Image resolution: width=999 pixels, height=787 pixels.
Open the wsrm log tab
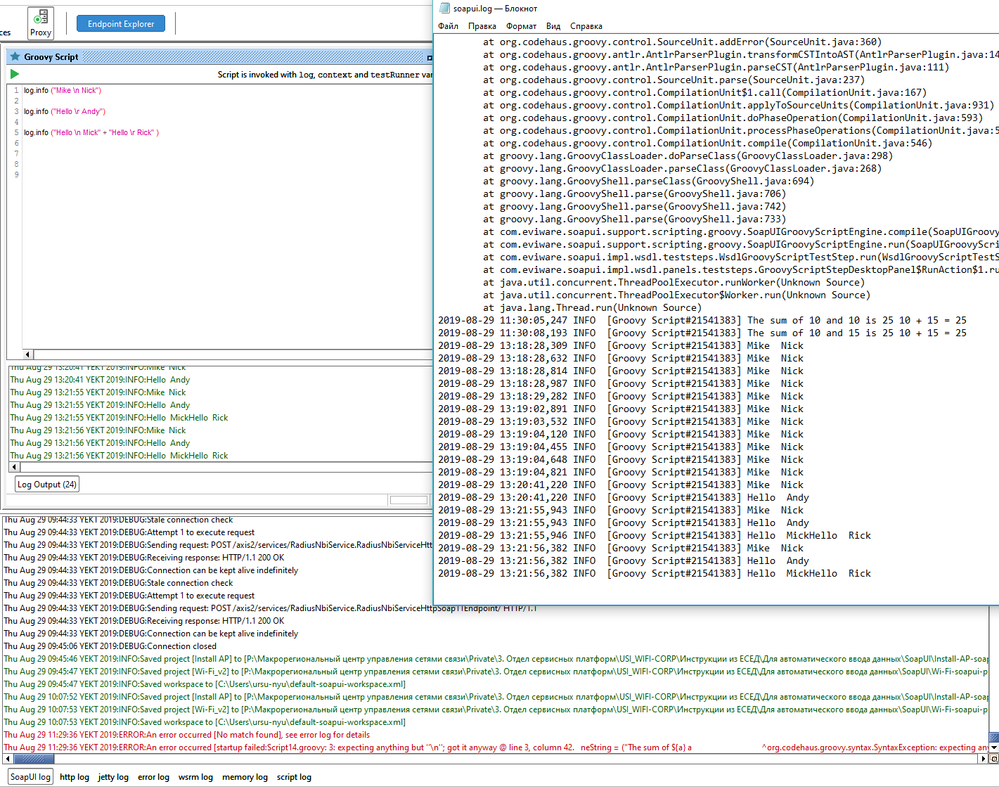pos(195,776)
